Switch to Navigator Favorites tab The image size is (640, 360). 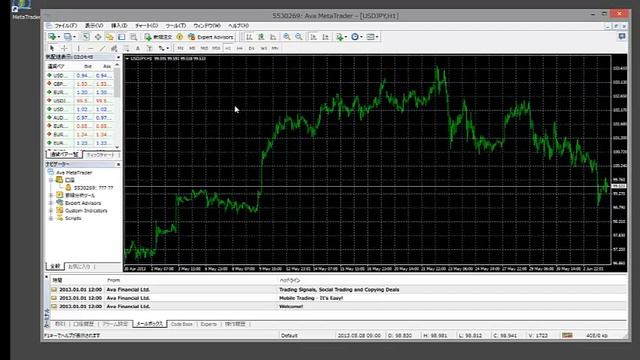click(x=79, y=267)
